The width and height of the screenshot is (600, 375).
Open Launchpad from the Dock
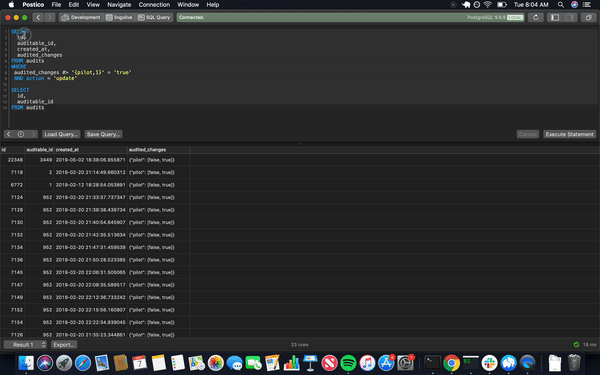pos(64,363)
